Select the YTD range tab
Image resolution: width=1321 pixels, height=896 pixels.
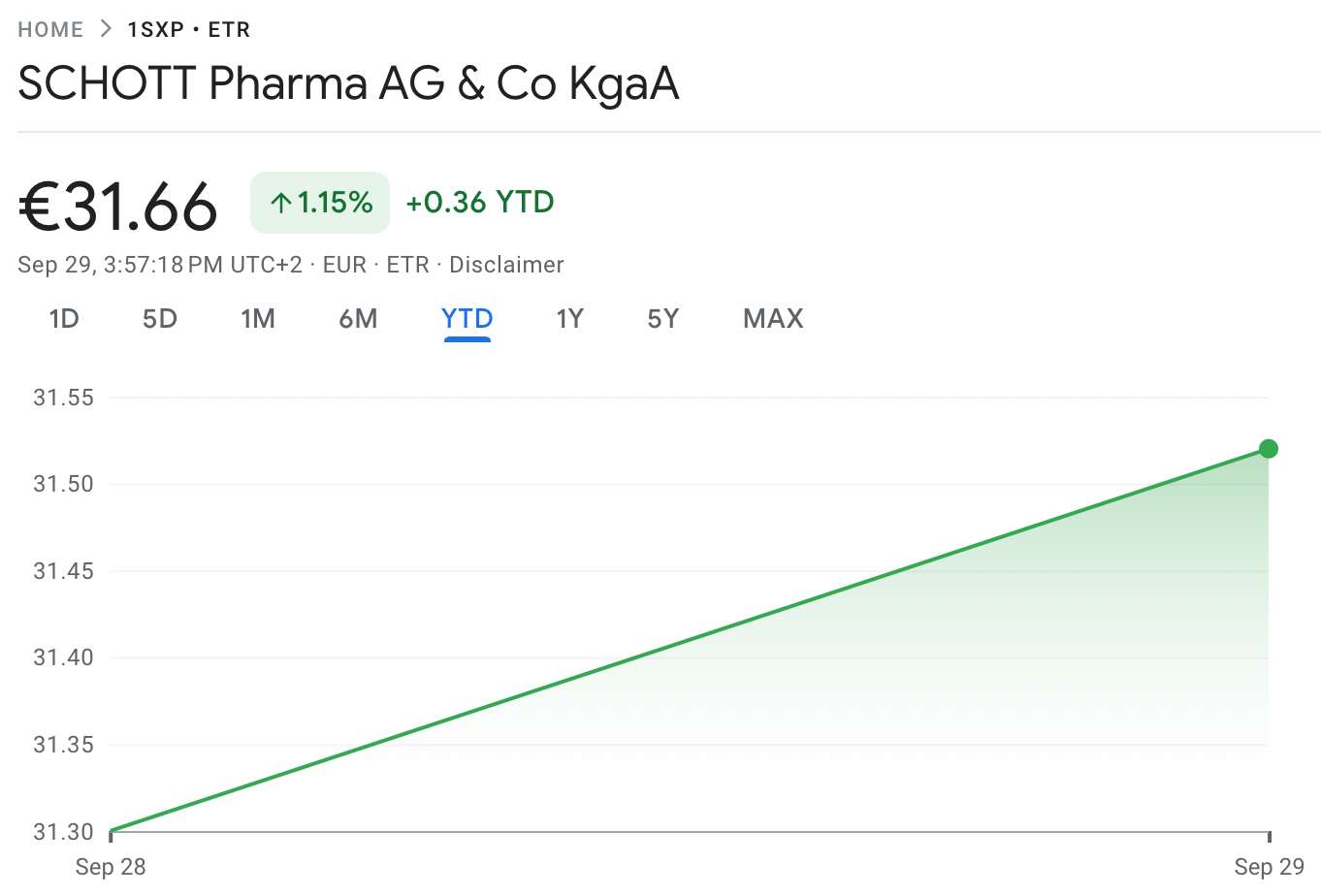(x=467, y=318)
